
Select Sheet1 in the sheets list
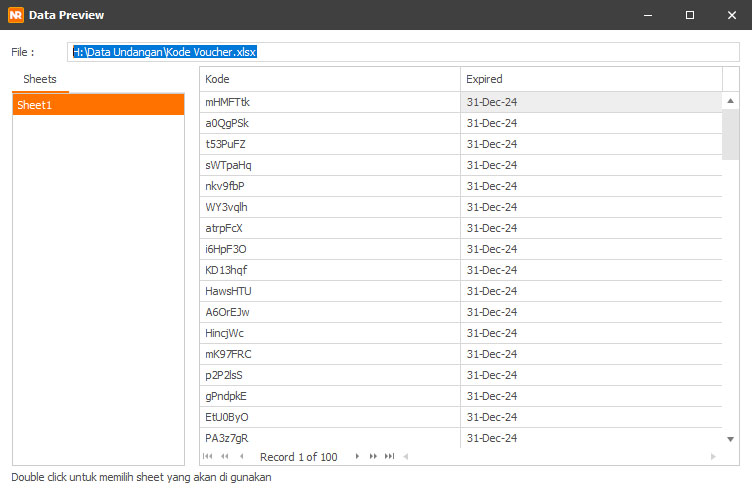click(98, 105)
